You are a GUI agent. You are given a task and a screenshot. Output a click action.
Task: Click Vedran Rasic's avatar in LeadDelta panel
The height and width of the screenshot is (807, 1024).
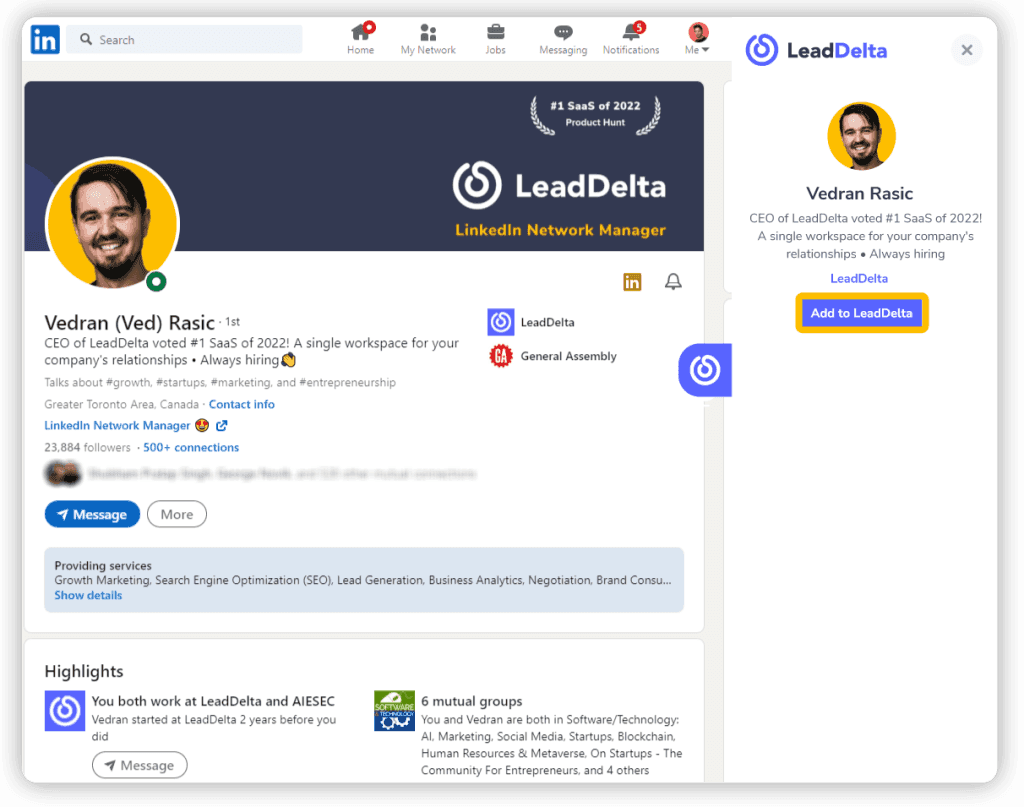pyautogui.click(x=861, y=136)
